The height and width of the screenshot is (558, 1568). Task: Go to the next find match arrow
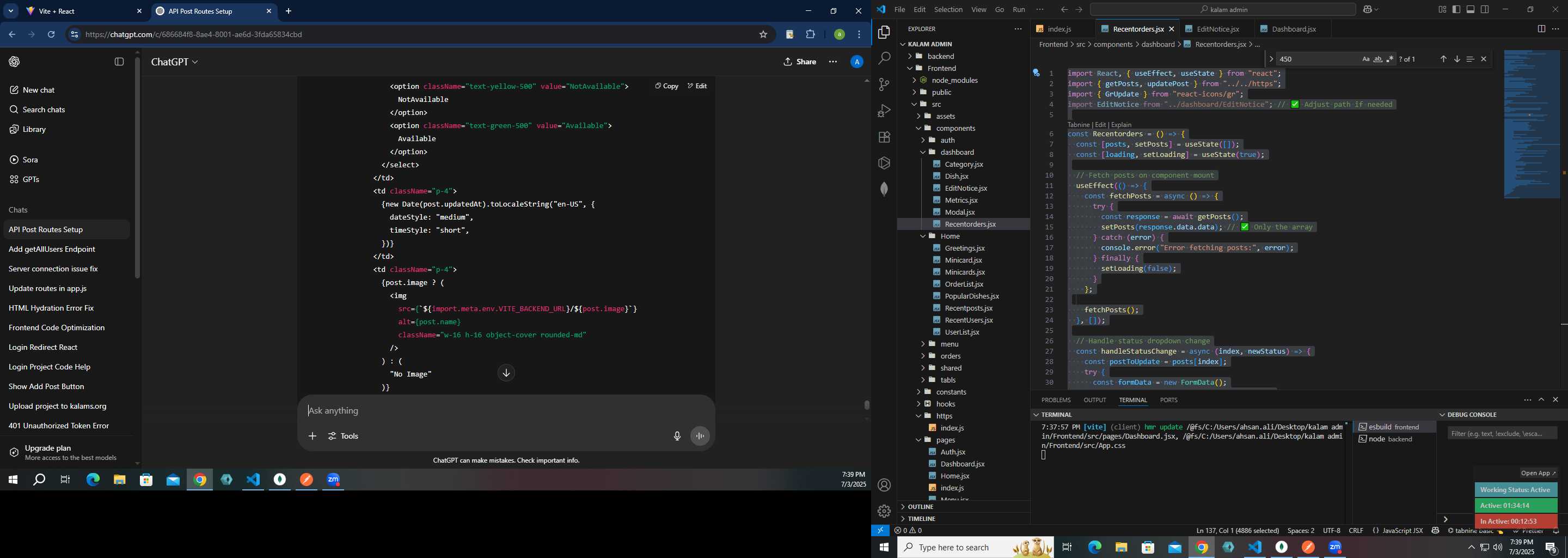point(1456,59)
